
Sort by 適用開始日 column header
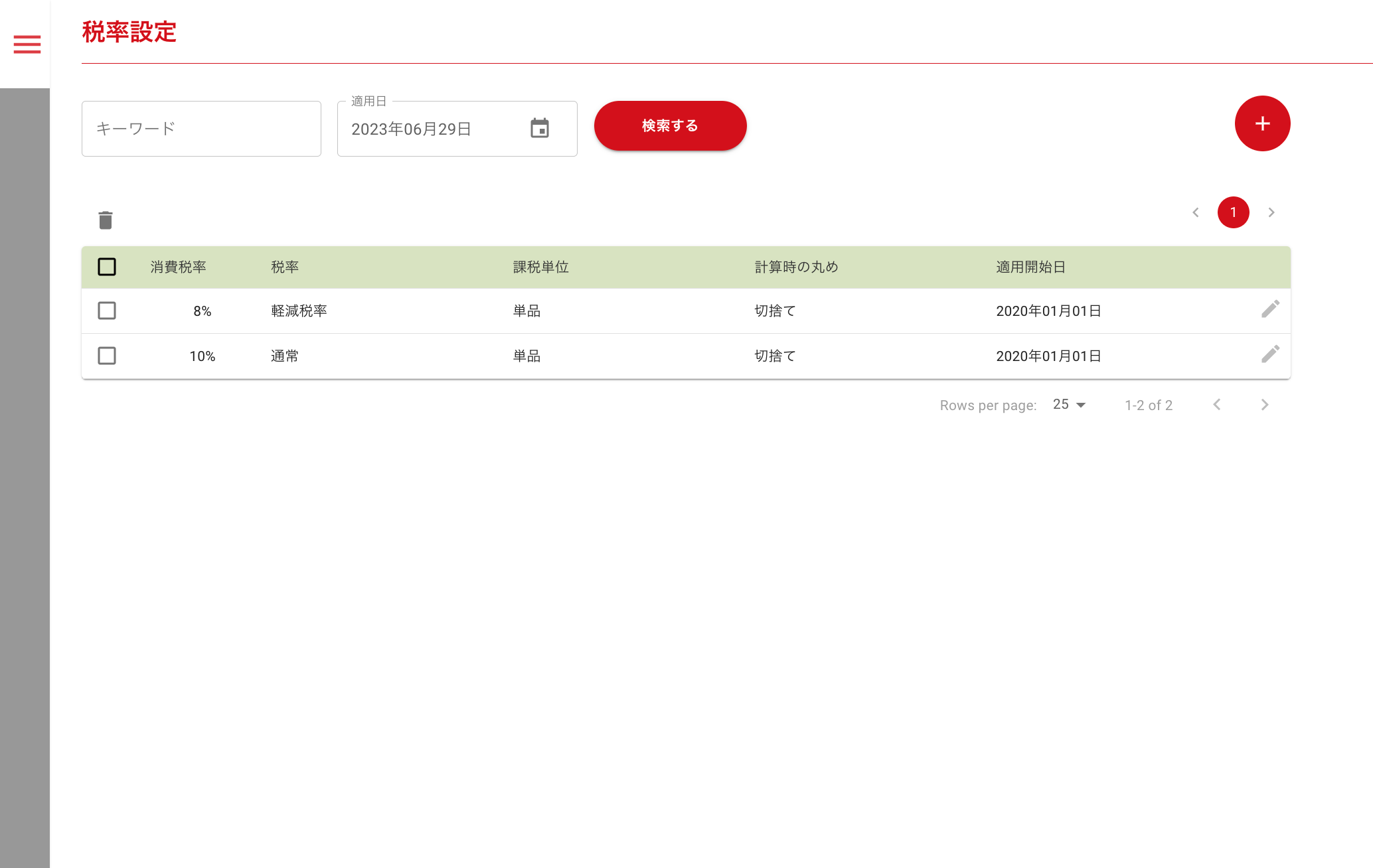pyautogui.click(x=1030, y=267)
